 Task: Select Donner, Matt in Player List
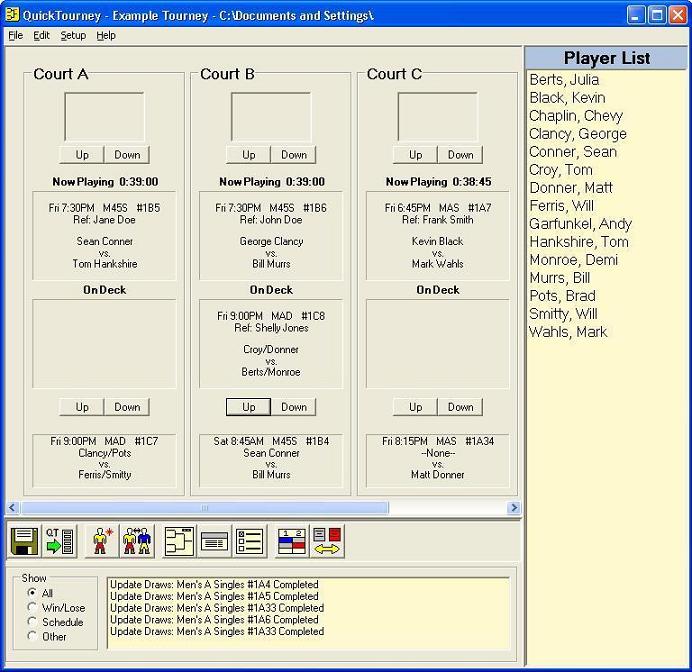pyautogui.click(x=571, y=188)
